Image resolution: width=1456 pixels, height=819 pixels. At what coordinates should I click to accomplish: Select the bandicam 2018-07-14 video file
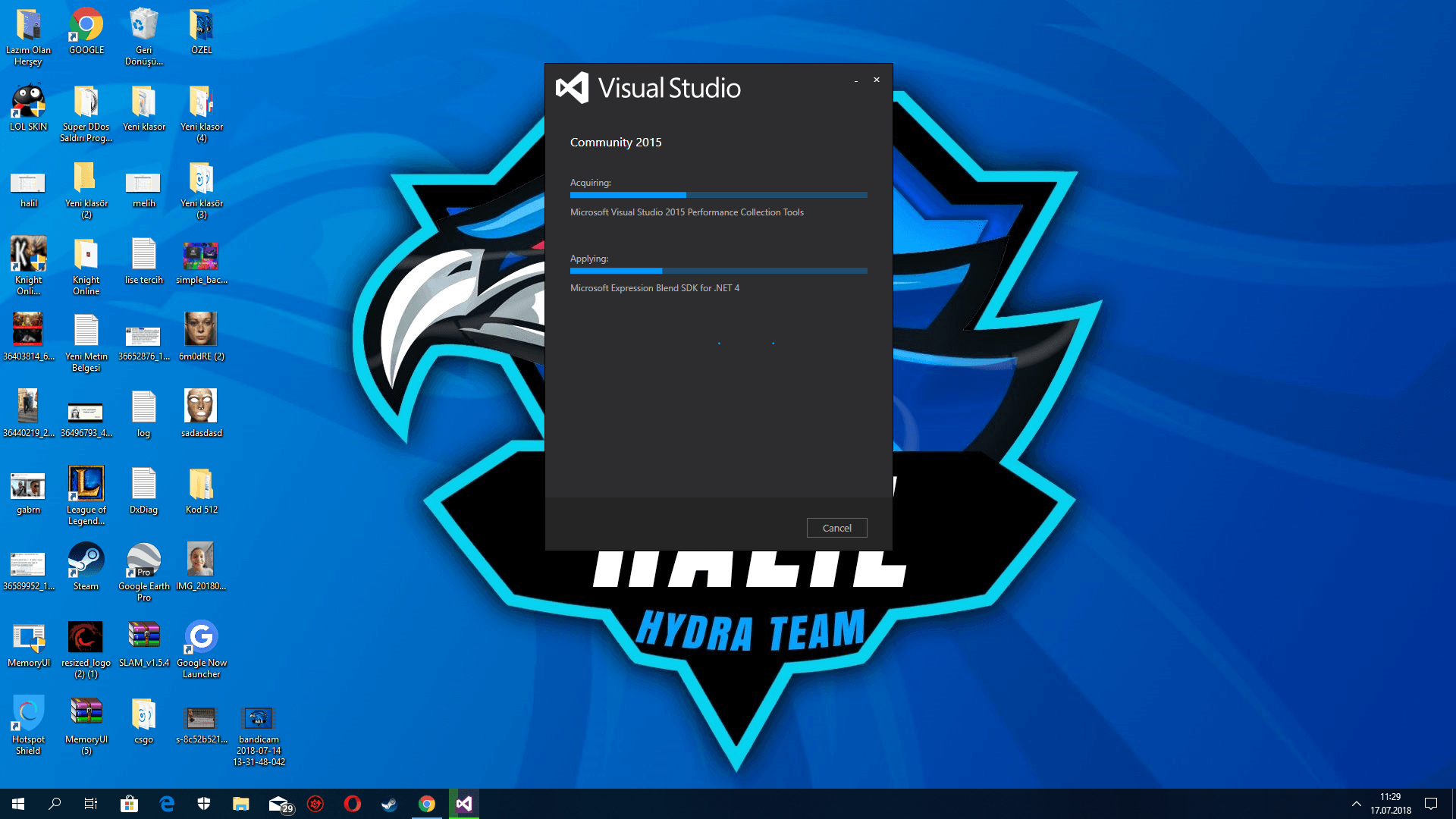[x=259, y=736]
